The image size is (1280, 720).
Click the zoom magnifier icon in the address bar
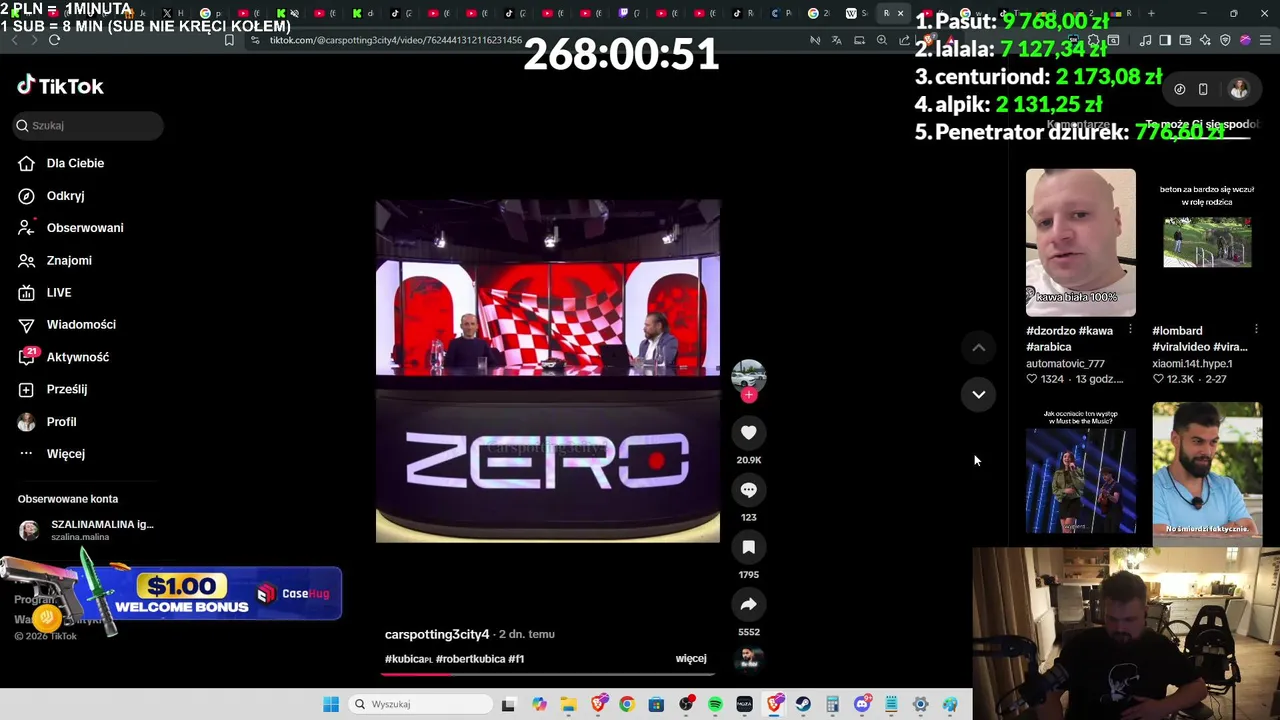tap(881, 40)
